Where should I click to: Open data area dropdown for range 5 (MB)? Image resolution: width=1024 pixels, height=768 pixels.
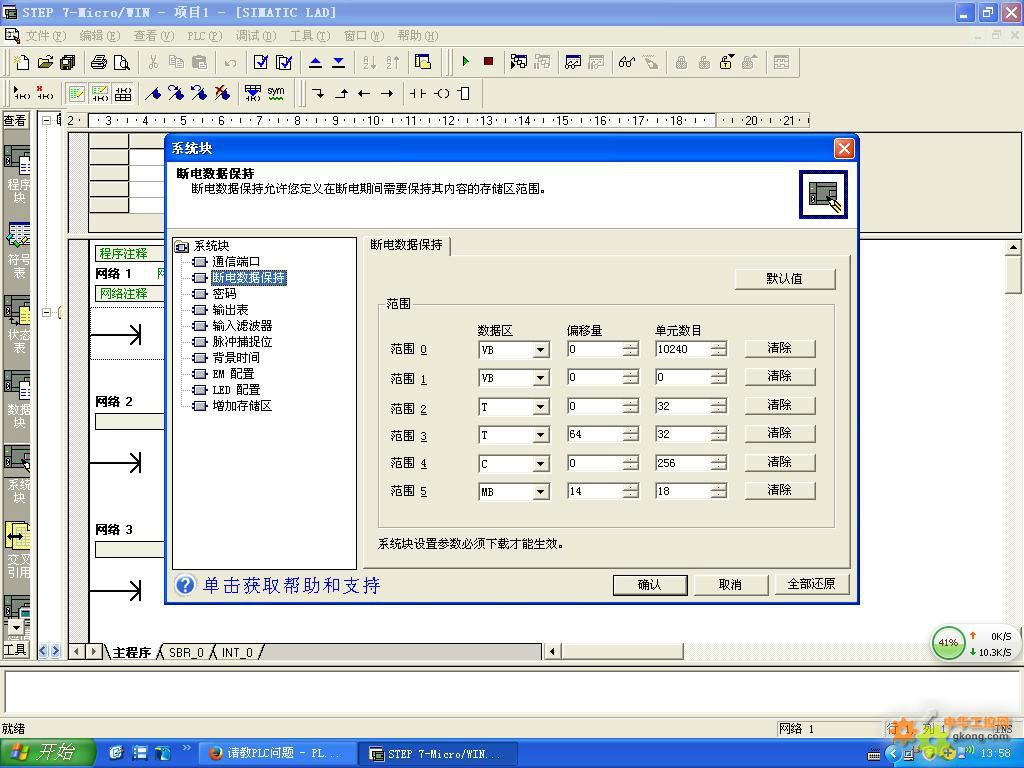pyautogui.click(x=541, y=492)
